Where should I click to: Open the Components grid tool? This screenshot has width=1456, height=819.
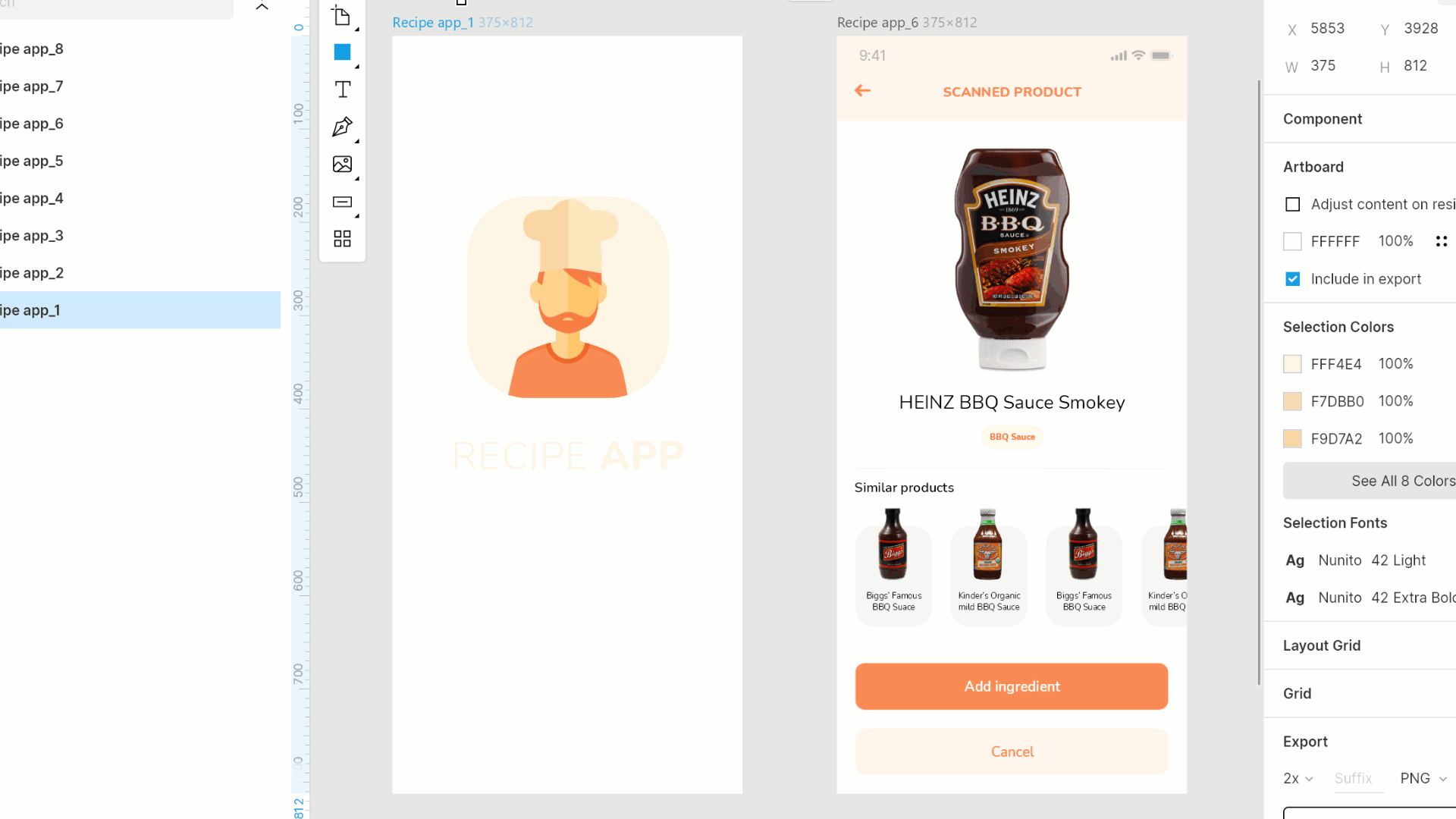[342, 239]
